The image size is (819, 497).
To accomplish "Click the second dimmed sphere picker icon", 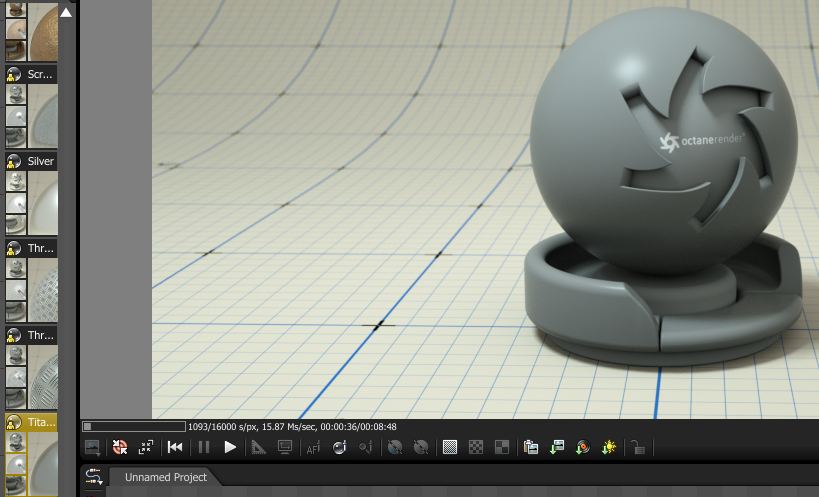I will click(x=420, y=447).
